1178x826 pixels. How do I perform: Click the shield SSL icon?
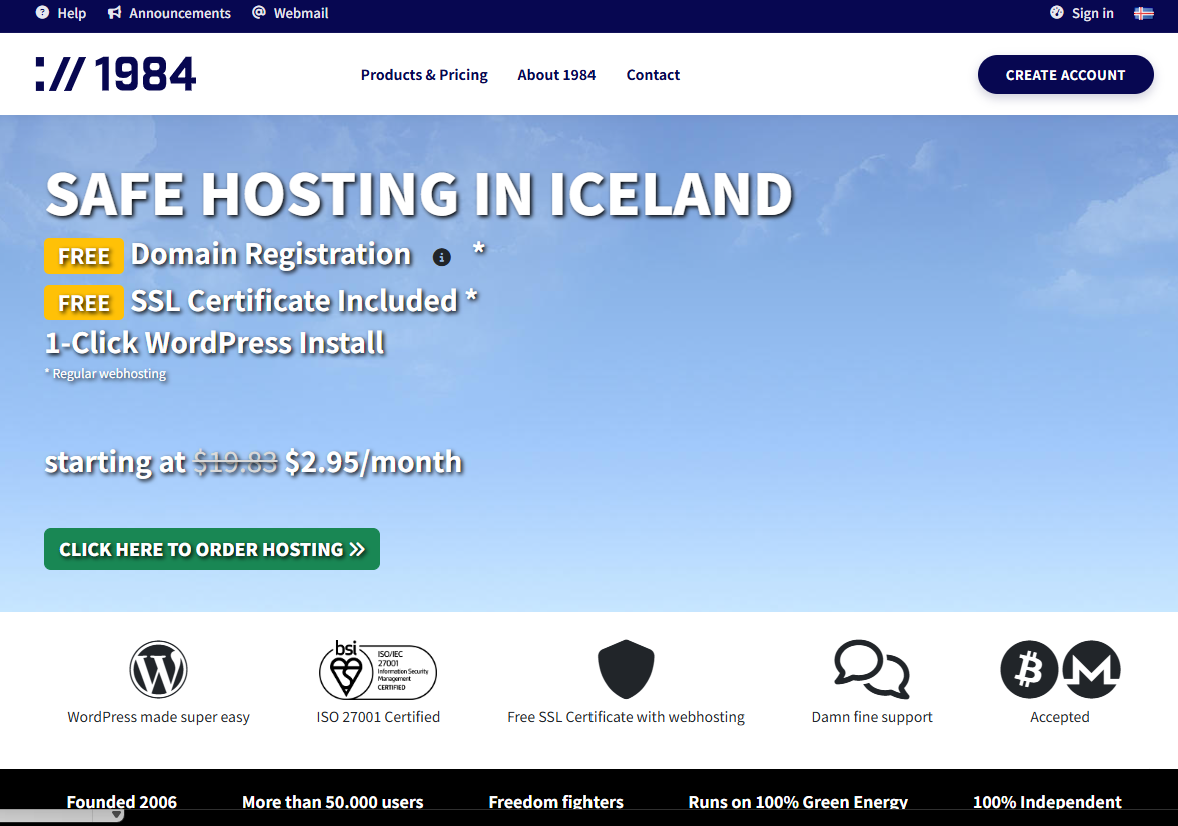tap(626, 669)
